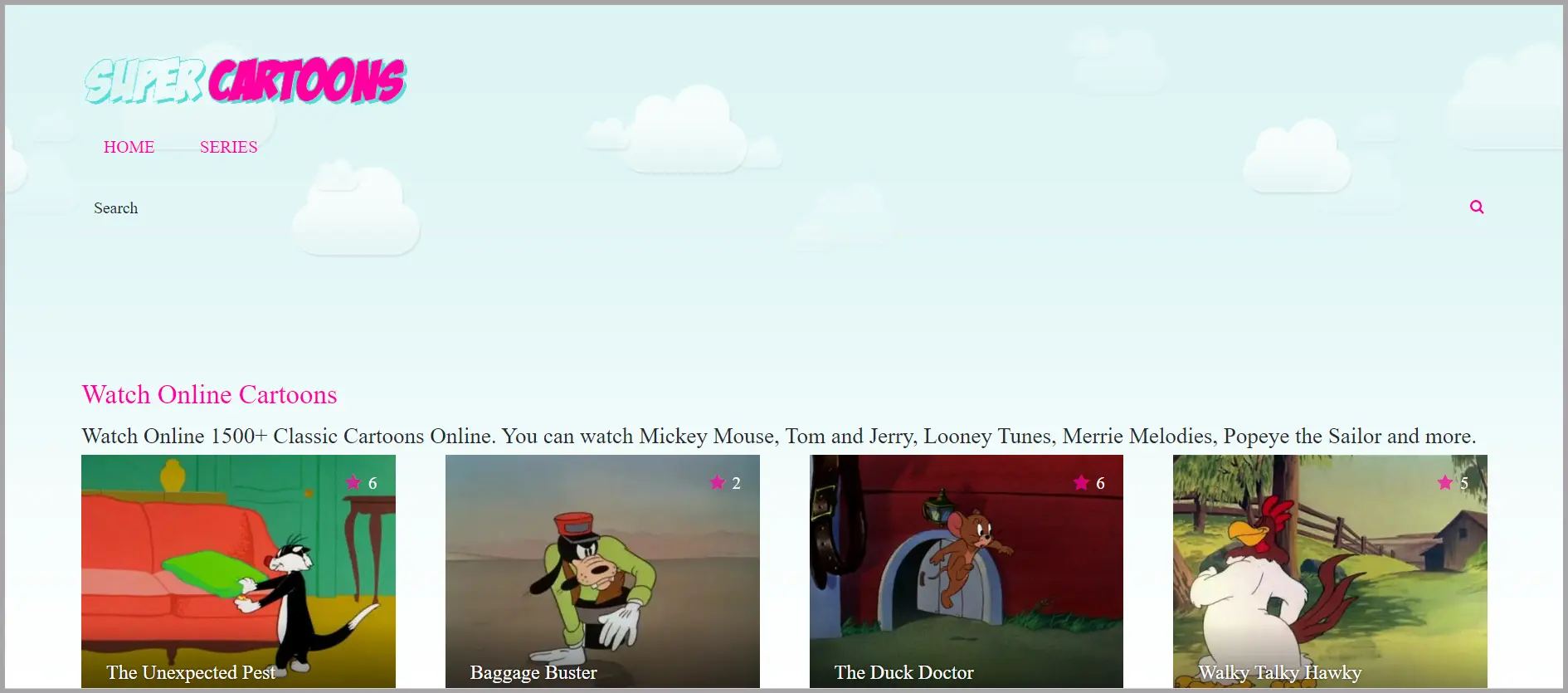The image size is (1568, 693).
Task: Focus the Search input field
Action: pyautogui.click(x=772, y=207)
